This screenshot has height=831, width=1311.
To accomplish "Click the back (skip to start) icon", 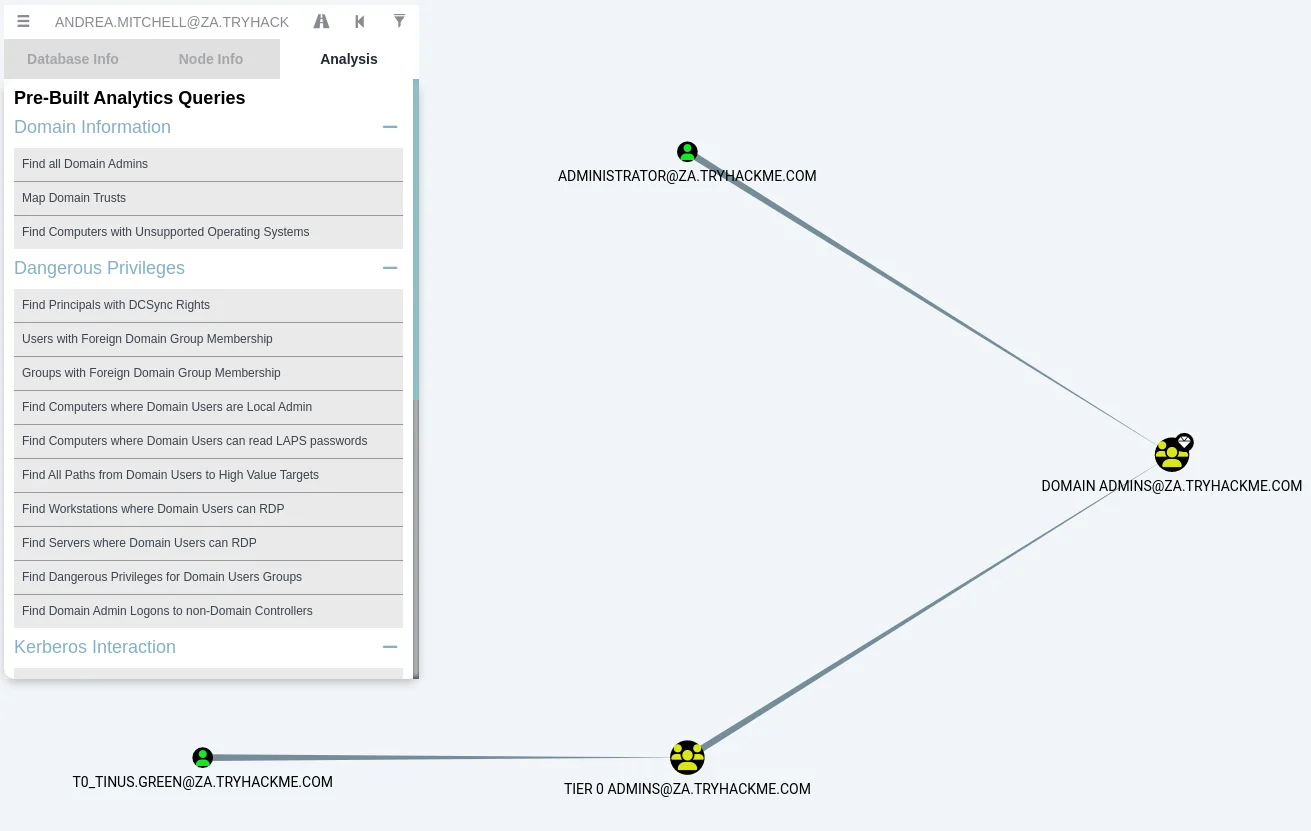I will (x=360, y=21).
